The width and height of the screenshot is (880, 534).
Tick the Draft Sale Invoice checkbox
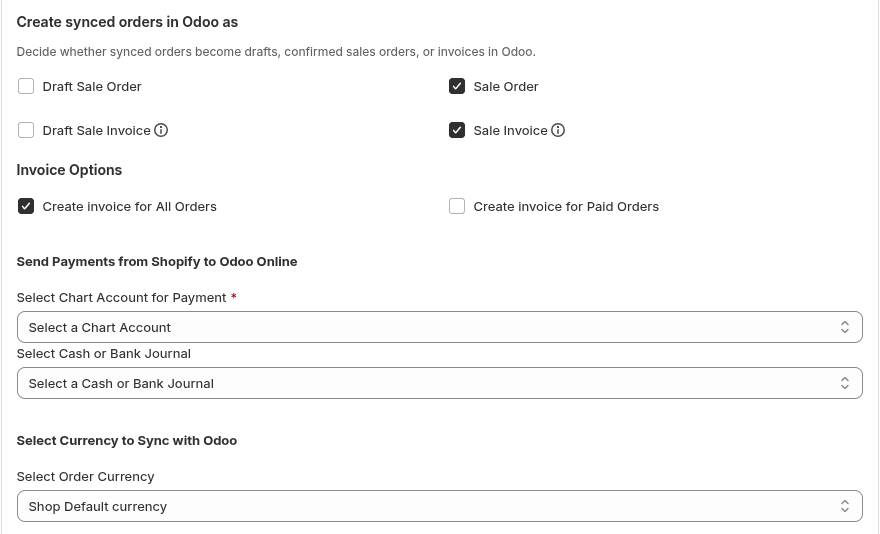tap(26, 130)
